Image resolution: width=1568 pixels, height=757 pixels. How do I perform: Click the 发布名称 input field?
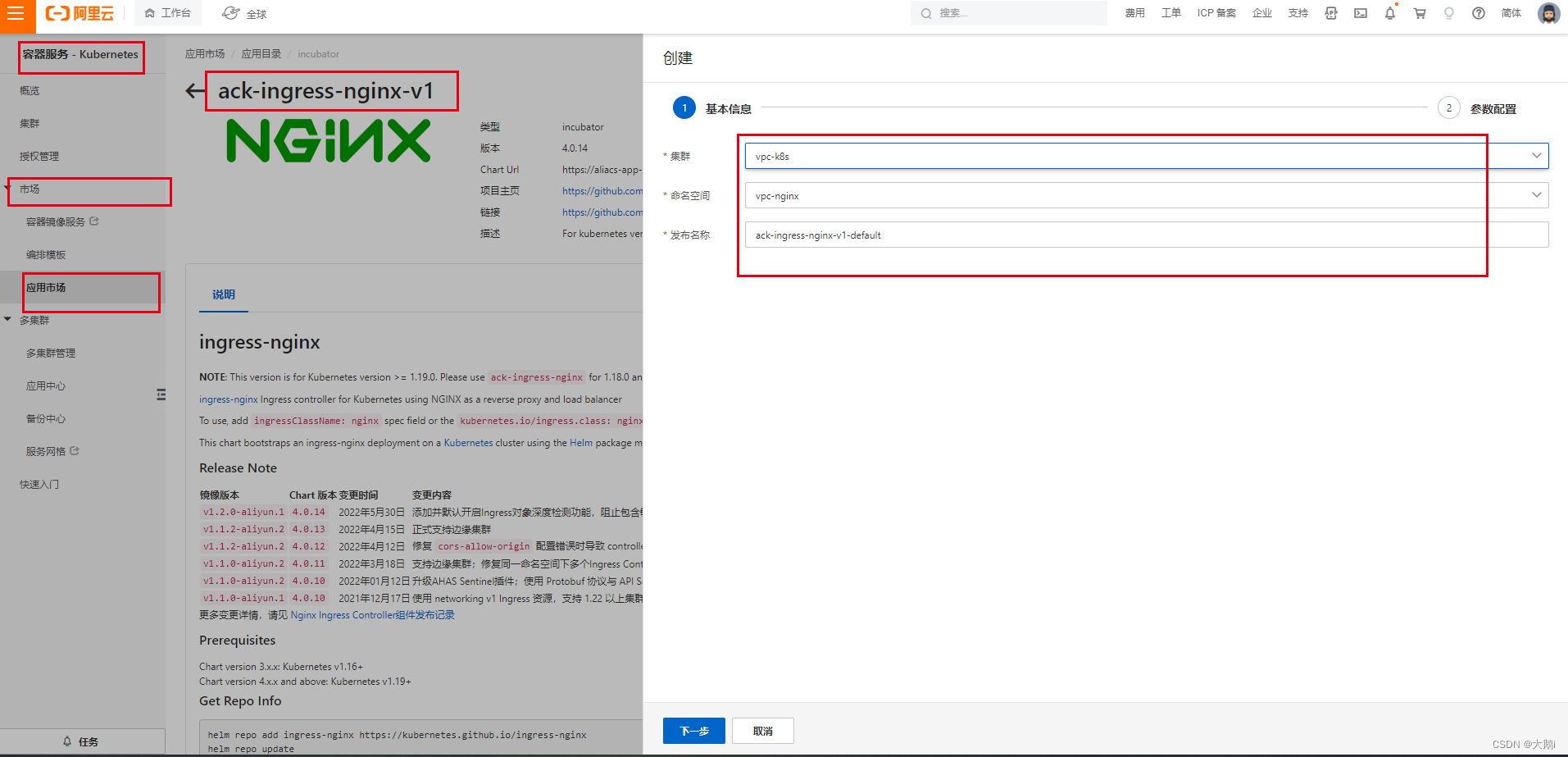pyautogui.click(x=1147, y=235)
